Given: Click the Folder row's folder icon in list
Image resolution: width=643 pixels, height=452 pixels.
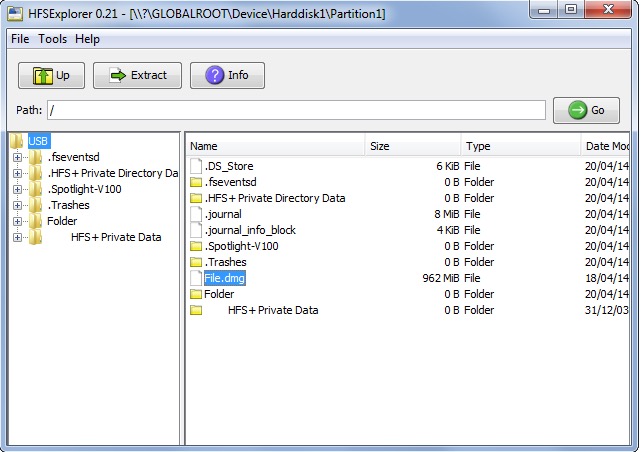Looking at the screenshot, I should pyautogui.click(x=196, y=294).
